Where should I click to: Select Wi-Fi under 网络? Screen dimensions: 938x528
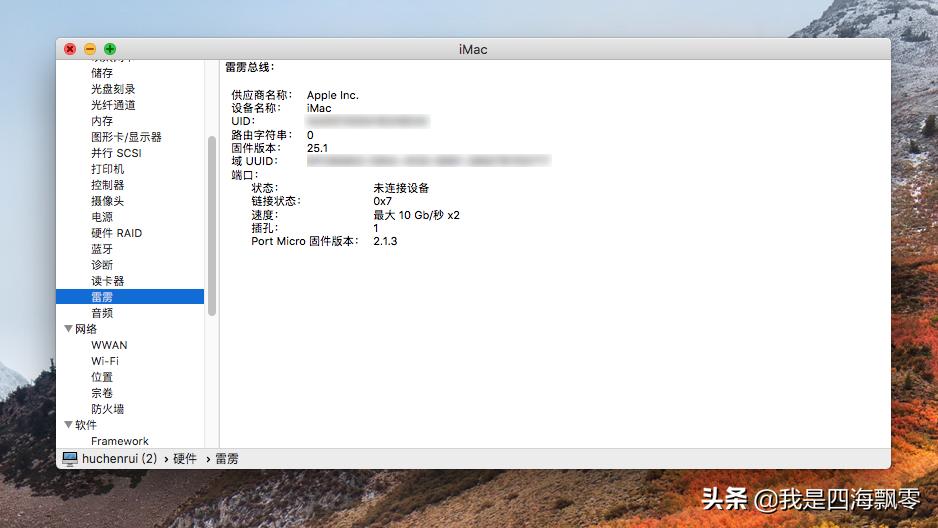105,361
